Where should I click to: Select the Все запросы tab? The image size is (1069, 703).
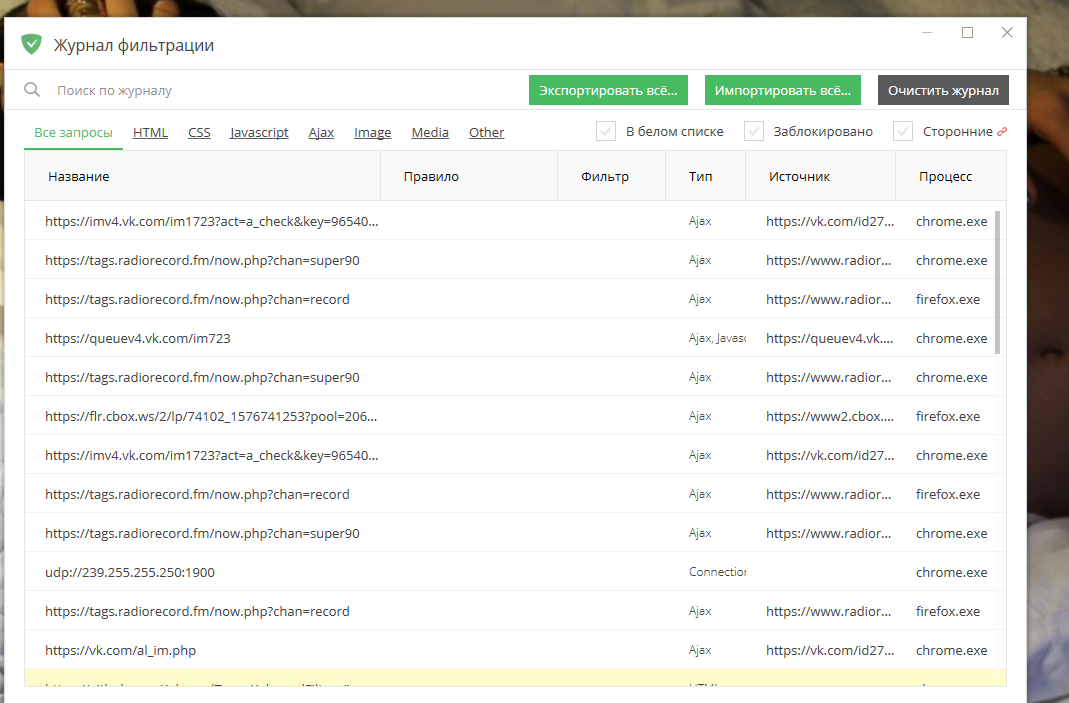(73, 132)
